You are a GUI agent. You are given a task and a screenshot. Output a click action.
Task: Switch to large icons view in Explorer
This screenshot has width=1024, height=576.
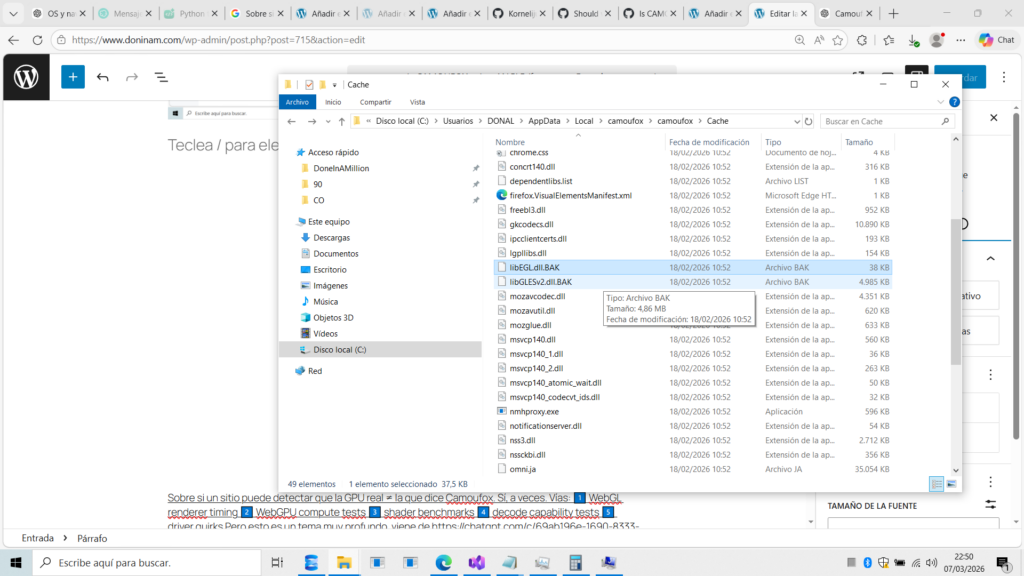tap(951, 484)
